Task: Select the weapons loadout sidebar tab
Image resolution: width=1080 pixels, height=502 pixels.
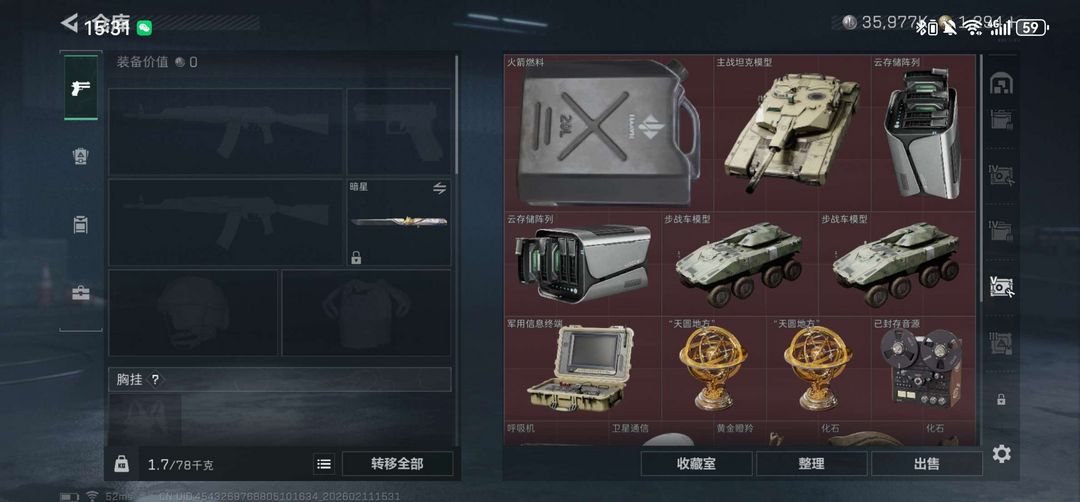Action: 81,87
